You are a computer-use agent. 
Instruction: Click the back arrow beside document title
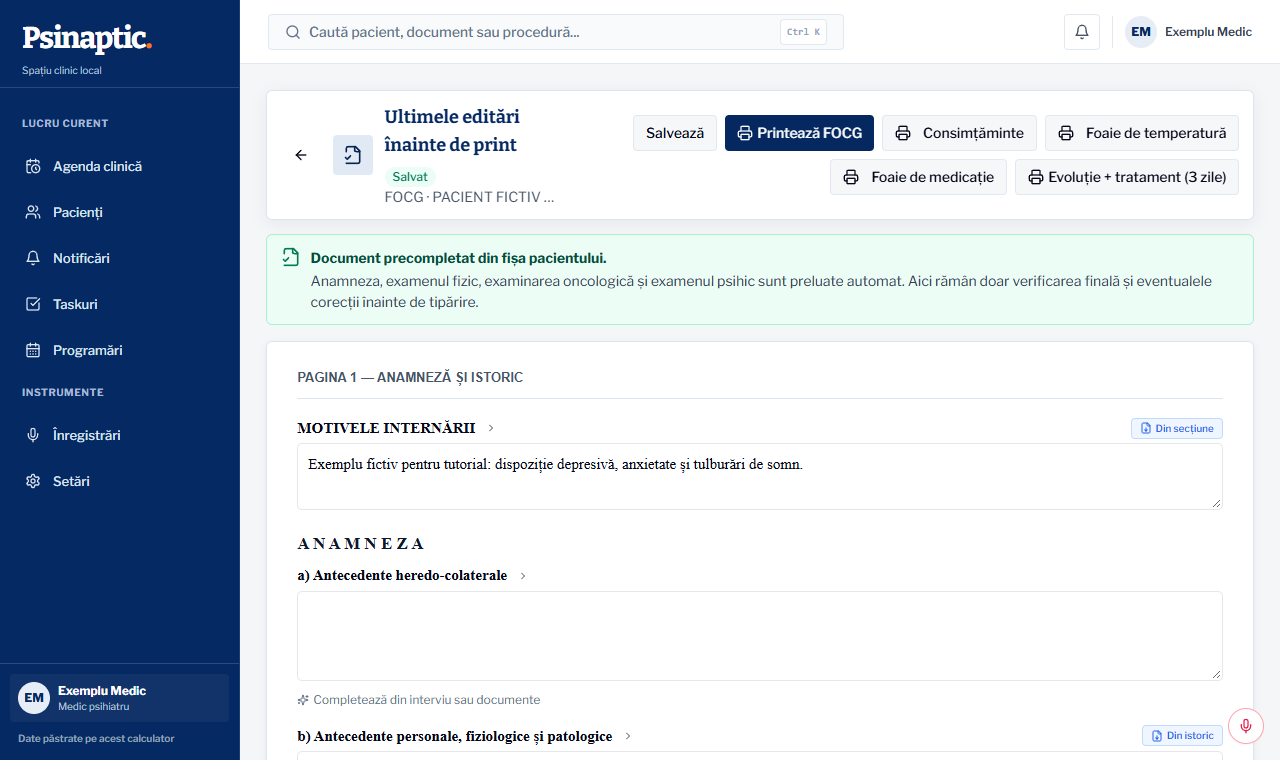click(x=301, y=155)
